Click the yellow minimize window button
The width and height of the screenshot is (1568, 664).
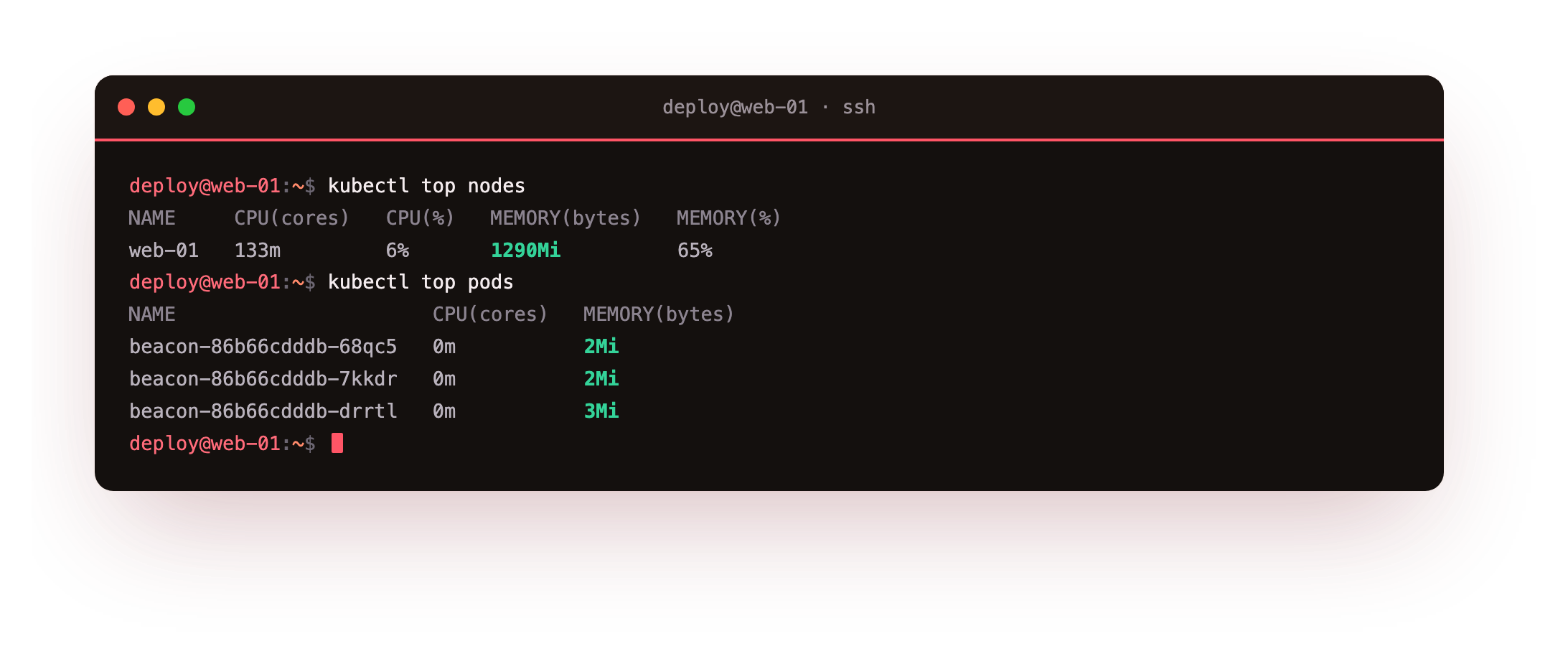pos(156,107)
